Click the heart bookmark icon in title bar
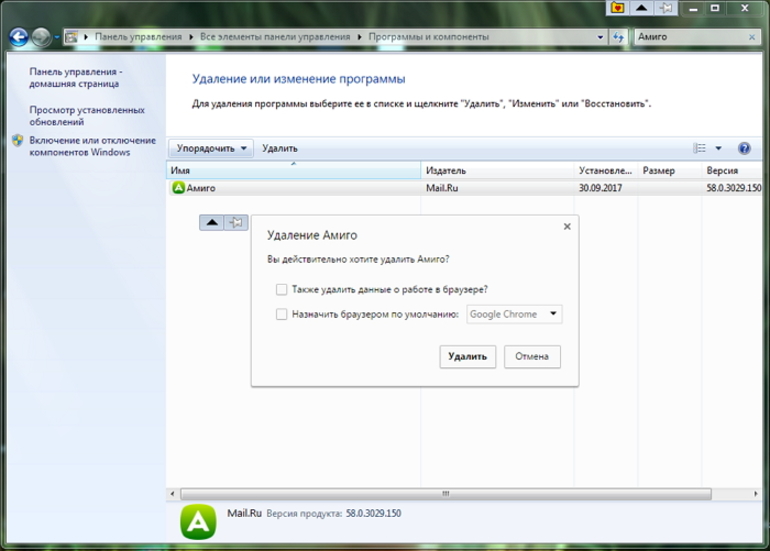The width and height of the screenshot is (770, 551). click(x=618, y=8)
